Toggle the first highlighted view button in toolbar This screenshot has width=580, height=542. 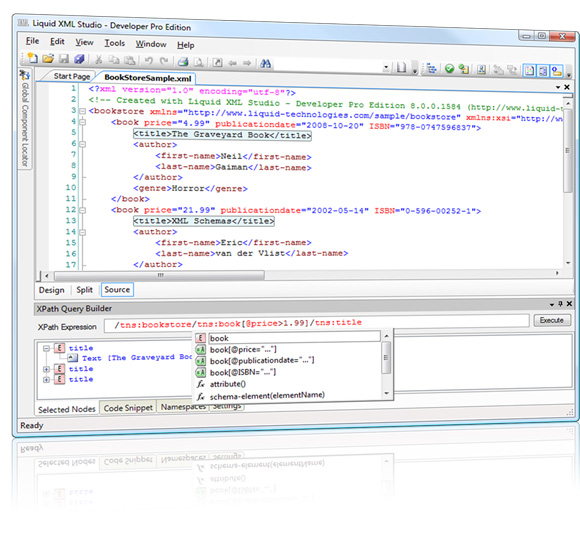pyautogui.click(x=530, y=71)
